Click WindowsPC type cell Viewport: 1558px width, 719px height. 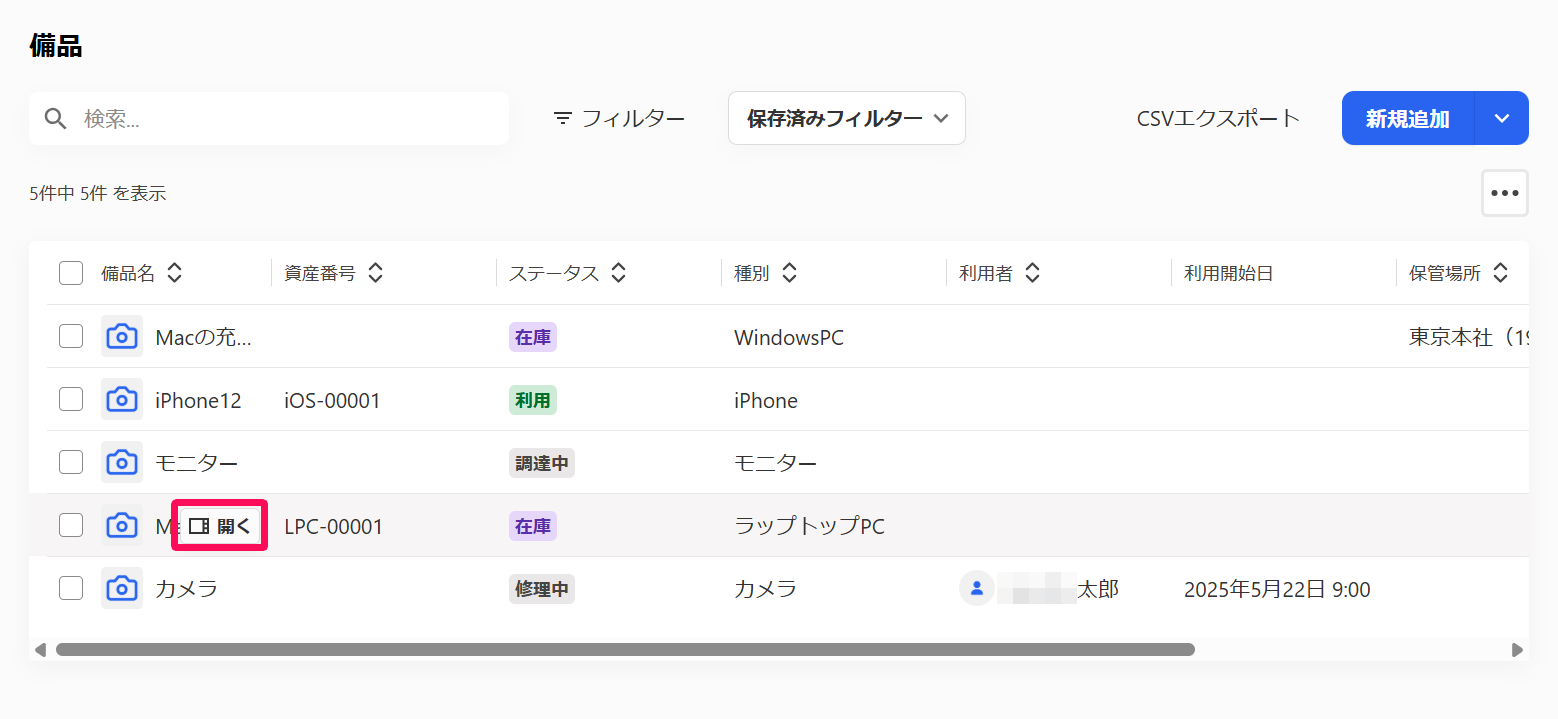coord(789,338)
